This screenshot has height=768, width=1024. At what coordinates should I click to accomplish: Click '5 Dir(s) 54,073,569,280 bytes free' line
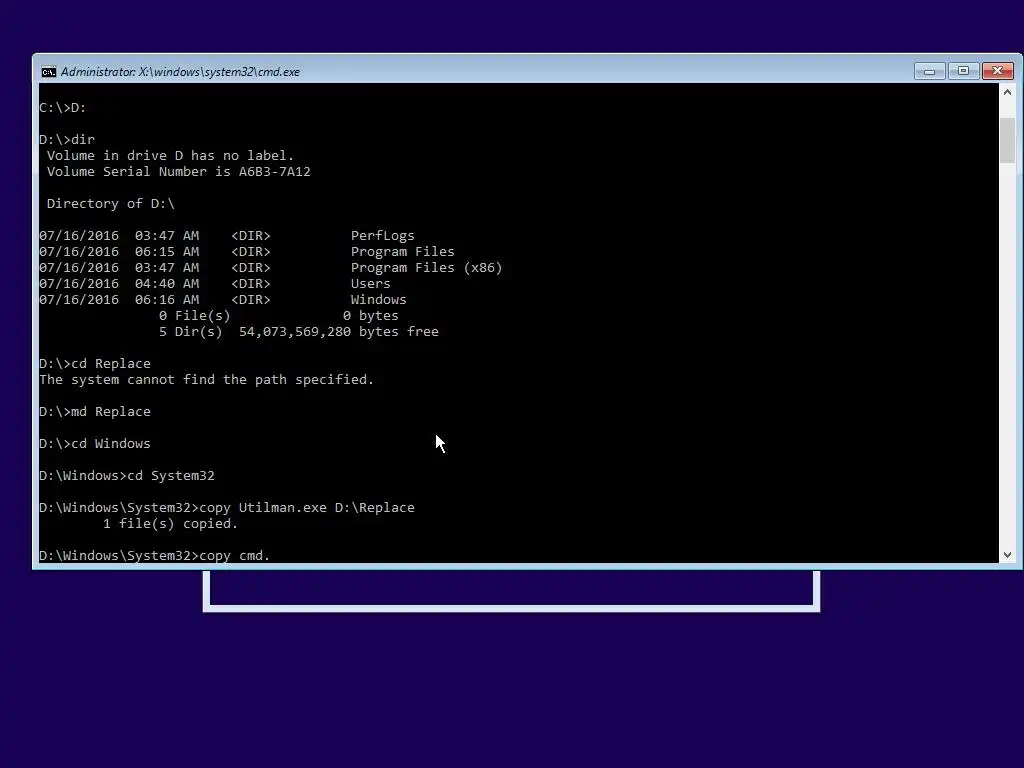298,332
